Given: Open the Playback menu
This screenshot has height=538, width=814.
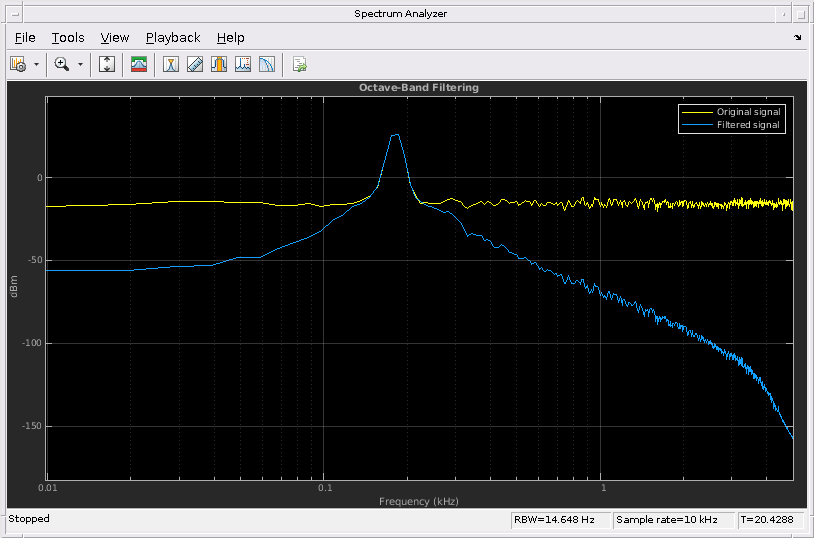Looking at the screenshot, I should tap(173, 37).
